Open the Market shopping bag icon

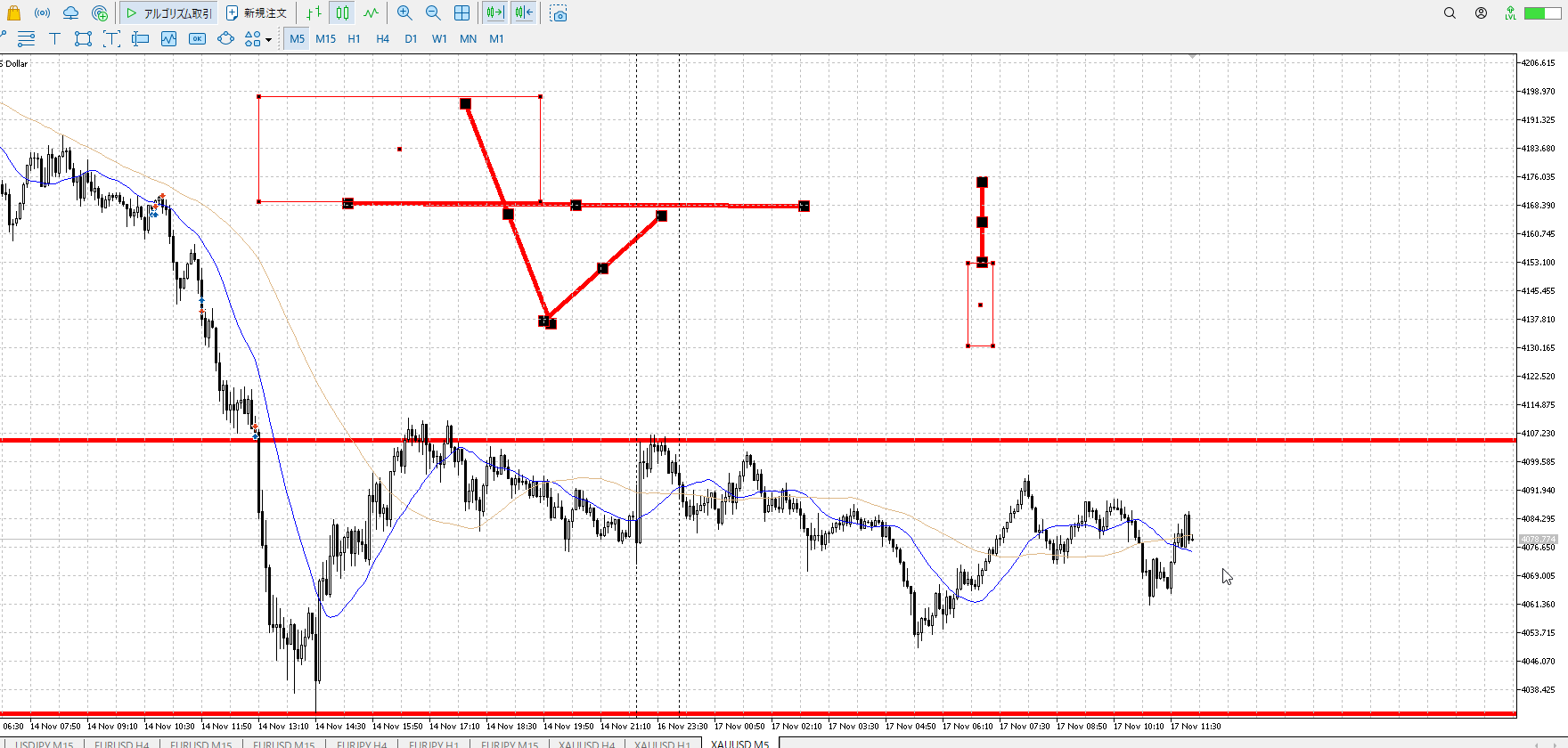click(x=13, y=13)
